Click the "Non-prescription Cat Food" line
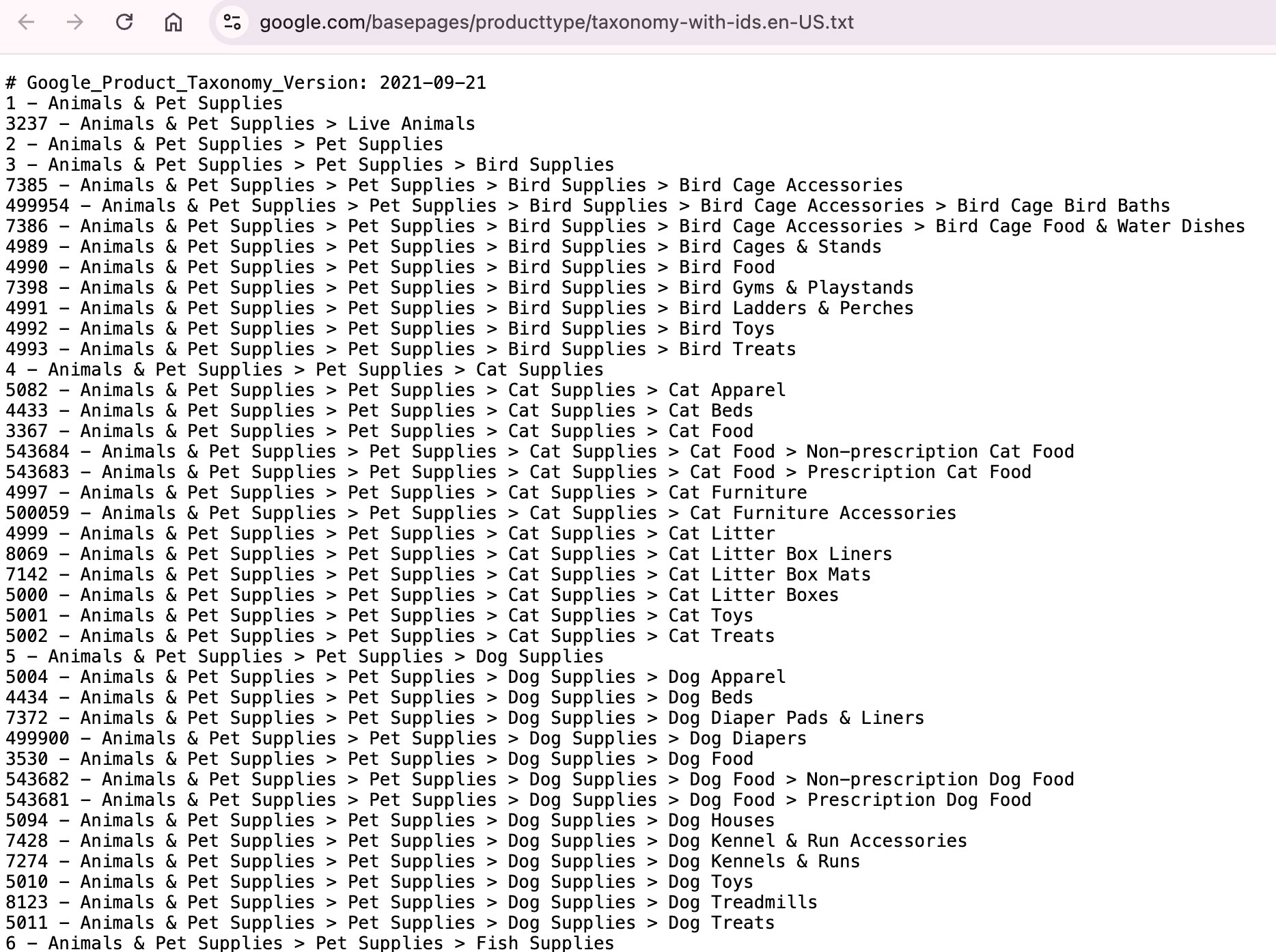Viewport: 1276px width, 952px height. click(540, 451)
